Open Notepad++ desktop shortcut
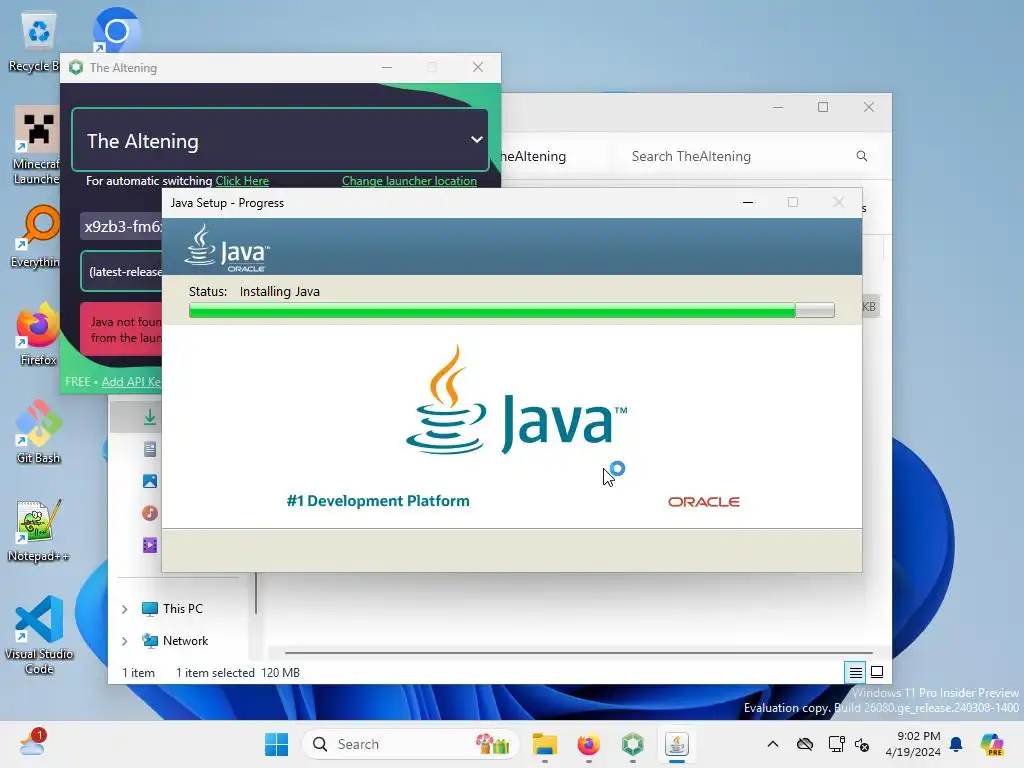 (x=38, y=530)
